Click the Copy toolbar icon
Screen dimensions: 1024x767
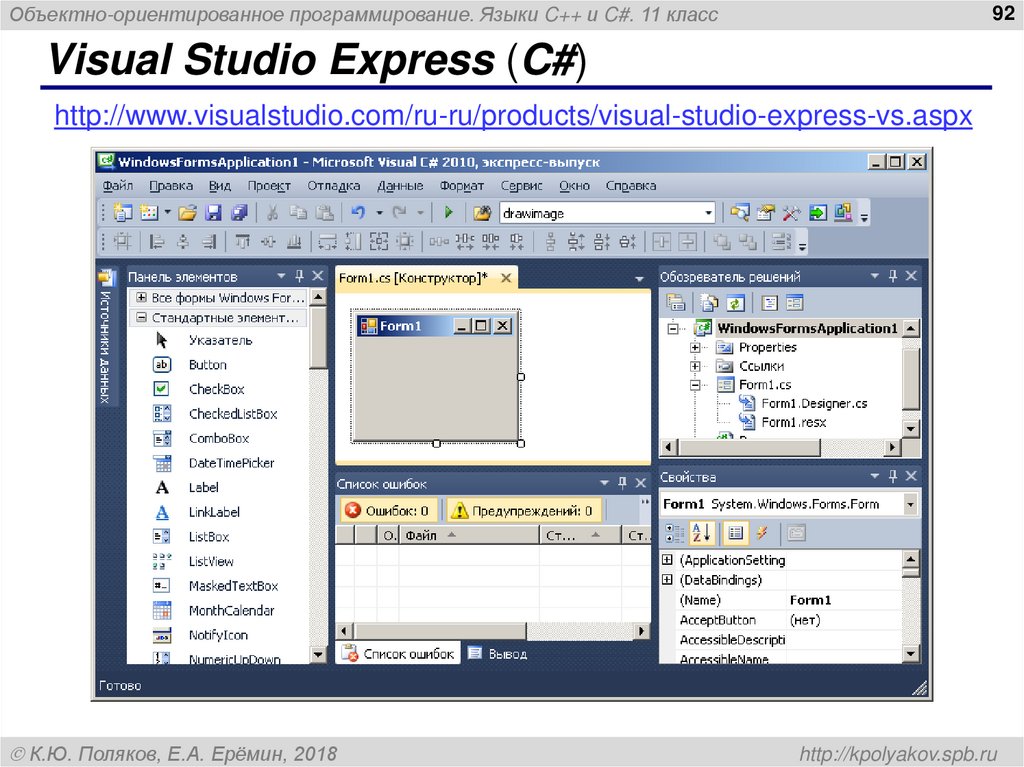click(x=298, y=213)
